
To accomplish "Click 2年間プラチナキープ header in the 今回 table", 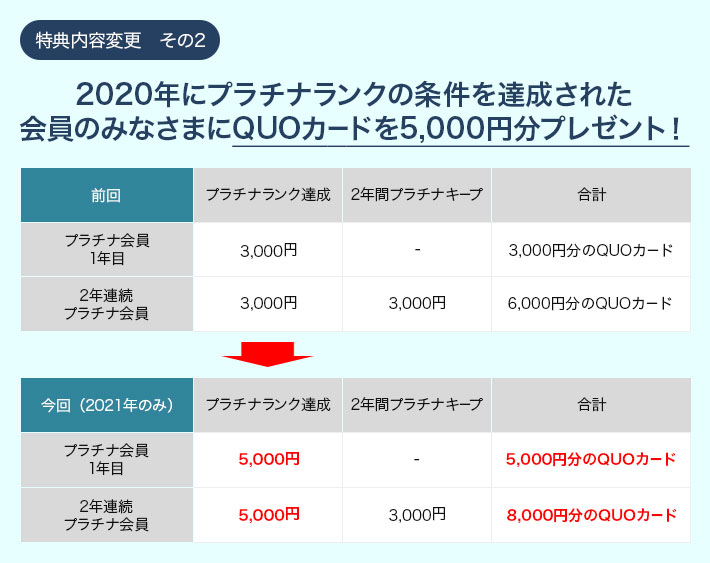I will point(417,405).
